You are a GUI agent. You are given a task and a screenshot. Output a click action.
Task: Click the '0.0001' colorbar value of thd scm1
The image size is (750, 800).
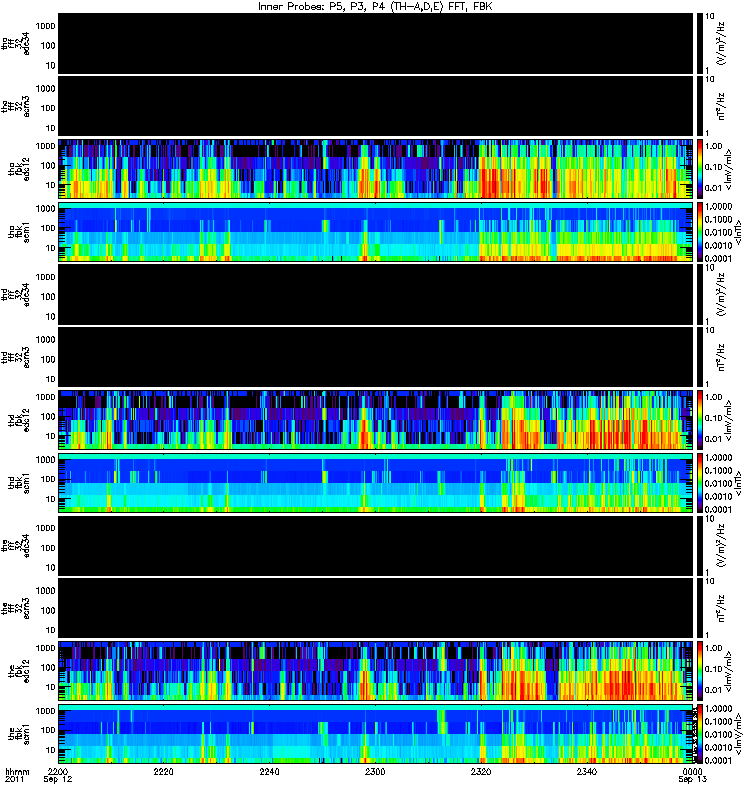pos(718,509)
